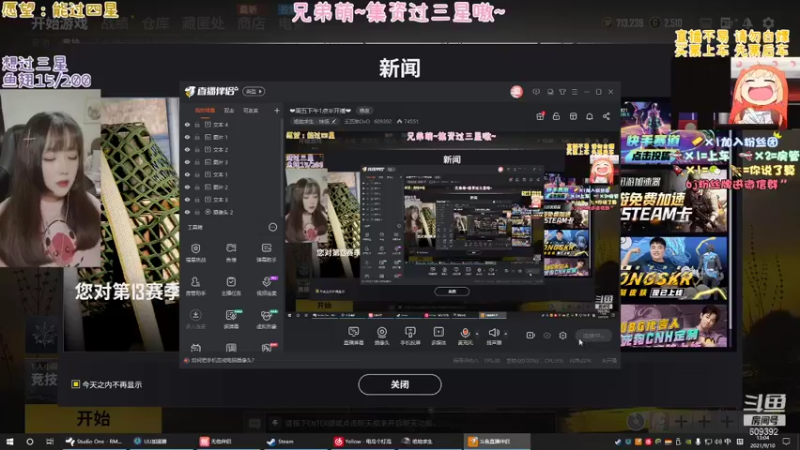Viewport: 800px width, 450px height.
Task: Open the microphone options dropdown arrow
Action: 477,334
